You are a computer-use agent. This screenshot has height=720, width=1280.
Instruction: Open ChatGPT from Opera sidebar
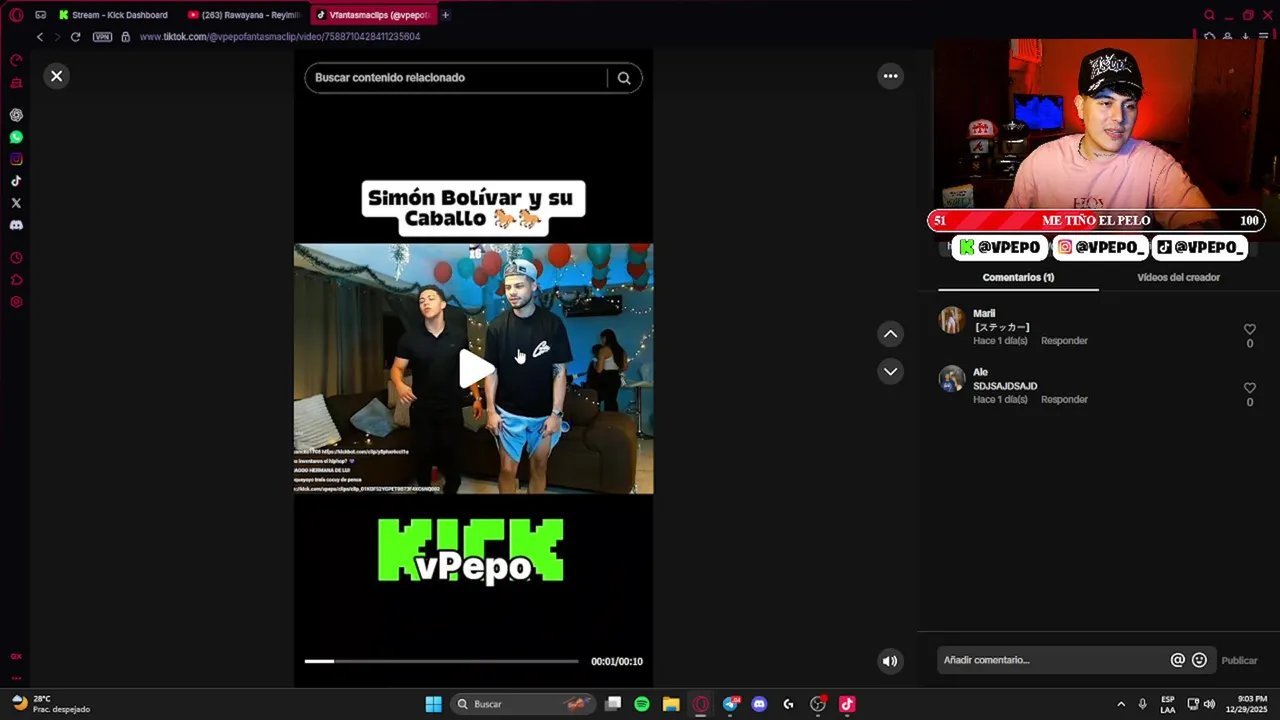tap(16, 115)
